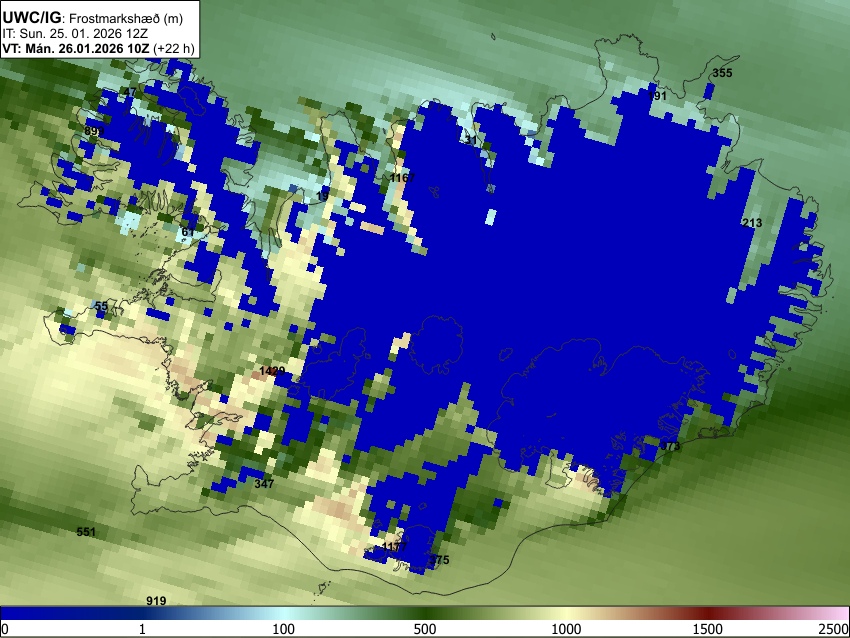Screen dimensions: 850x638
Task: Select the 1177 value label
Action: coord(394,546)
